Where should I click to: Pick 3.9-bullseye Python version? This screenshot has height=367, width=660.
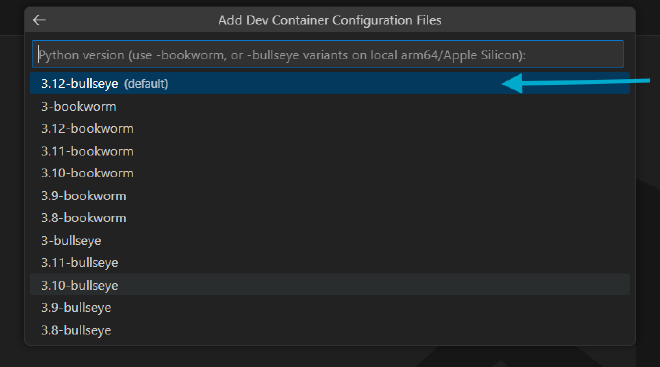(330, 308)
